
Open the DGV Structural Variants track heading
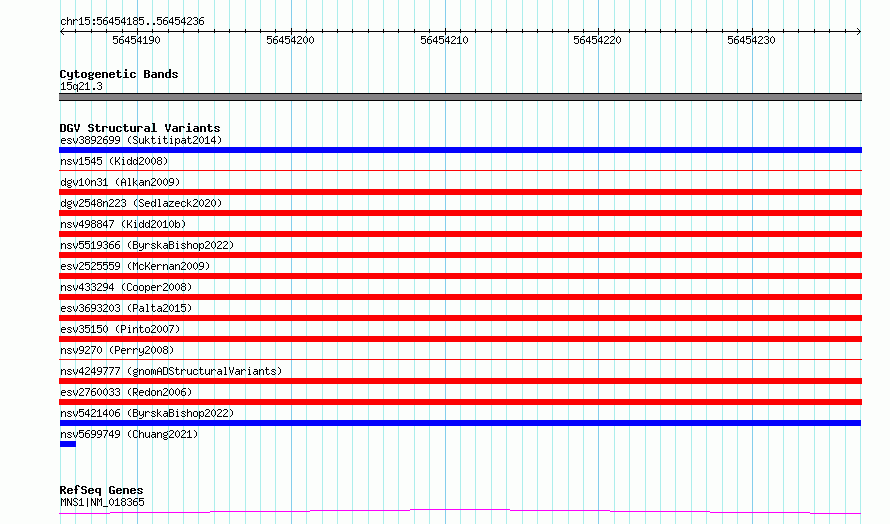[x=140, y=128]
